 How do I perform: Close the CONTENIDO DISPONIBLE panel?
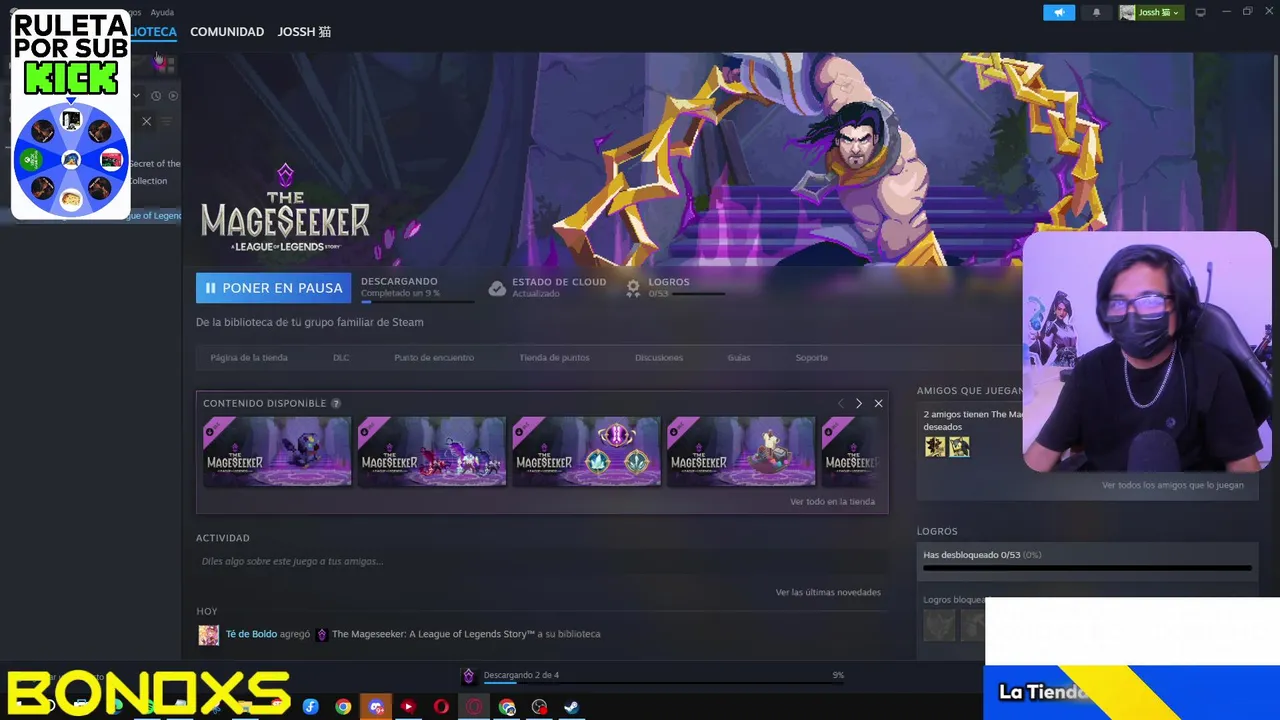tap(878, 403)
